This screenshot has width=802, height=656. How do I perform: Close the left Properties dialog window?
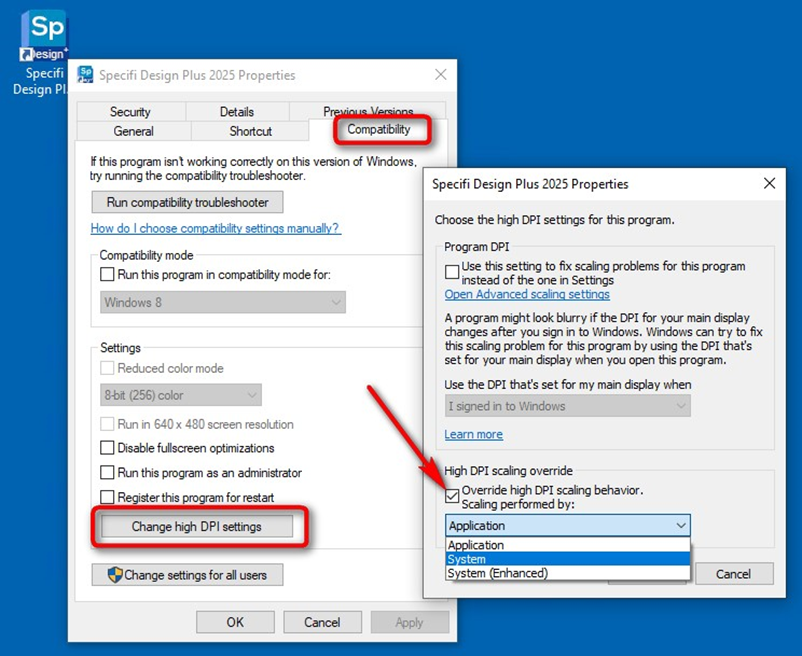pyautogui.click(x=440, y=75)
